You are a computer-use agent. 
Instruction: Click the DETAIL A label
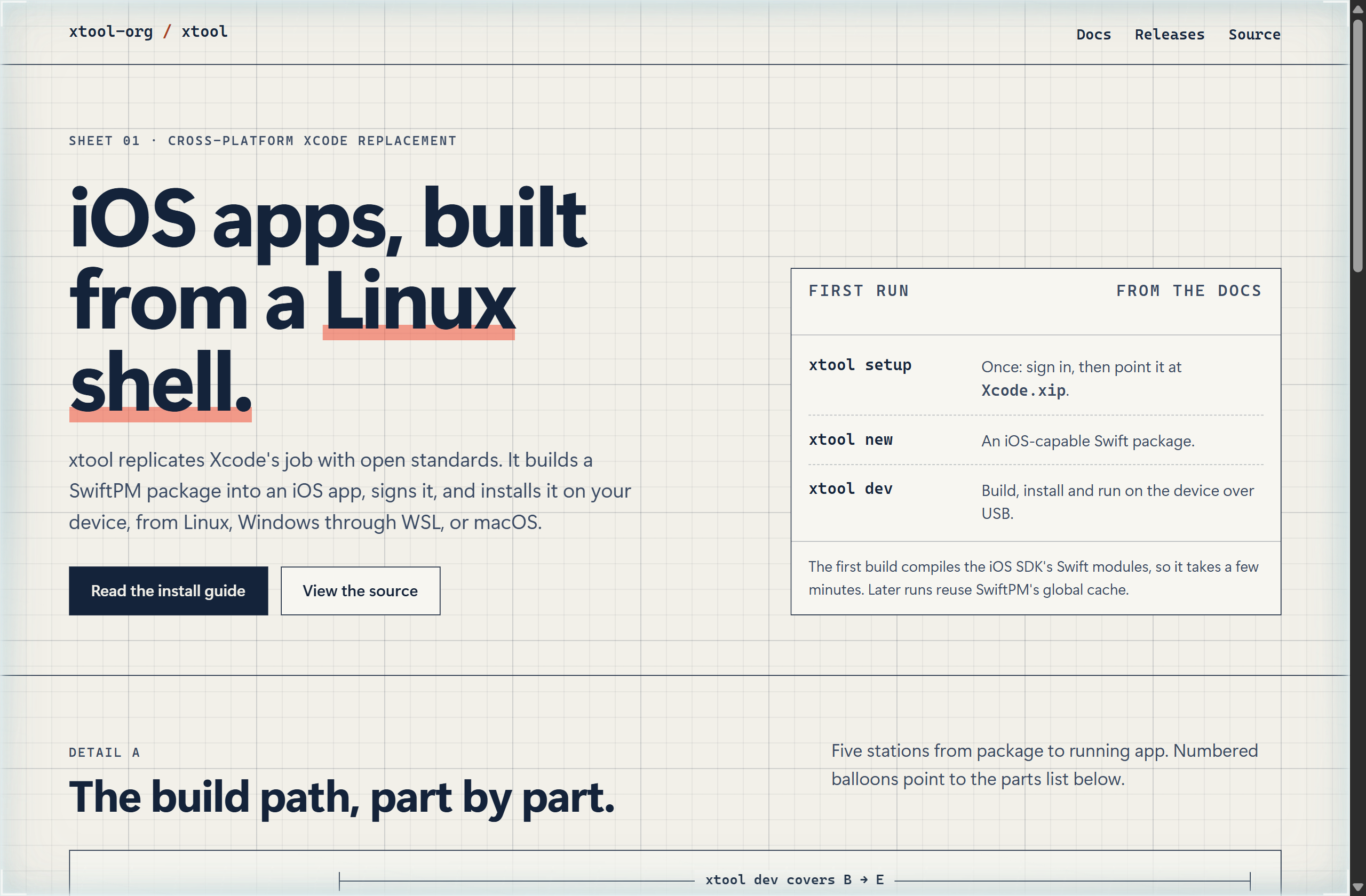(104, 753)
